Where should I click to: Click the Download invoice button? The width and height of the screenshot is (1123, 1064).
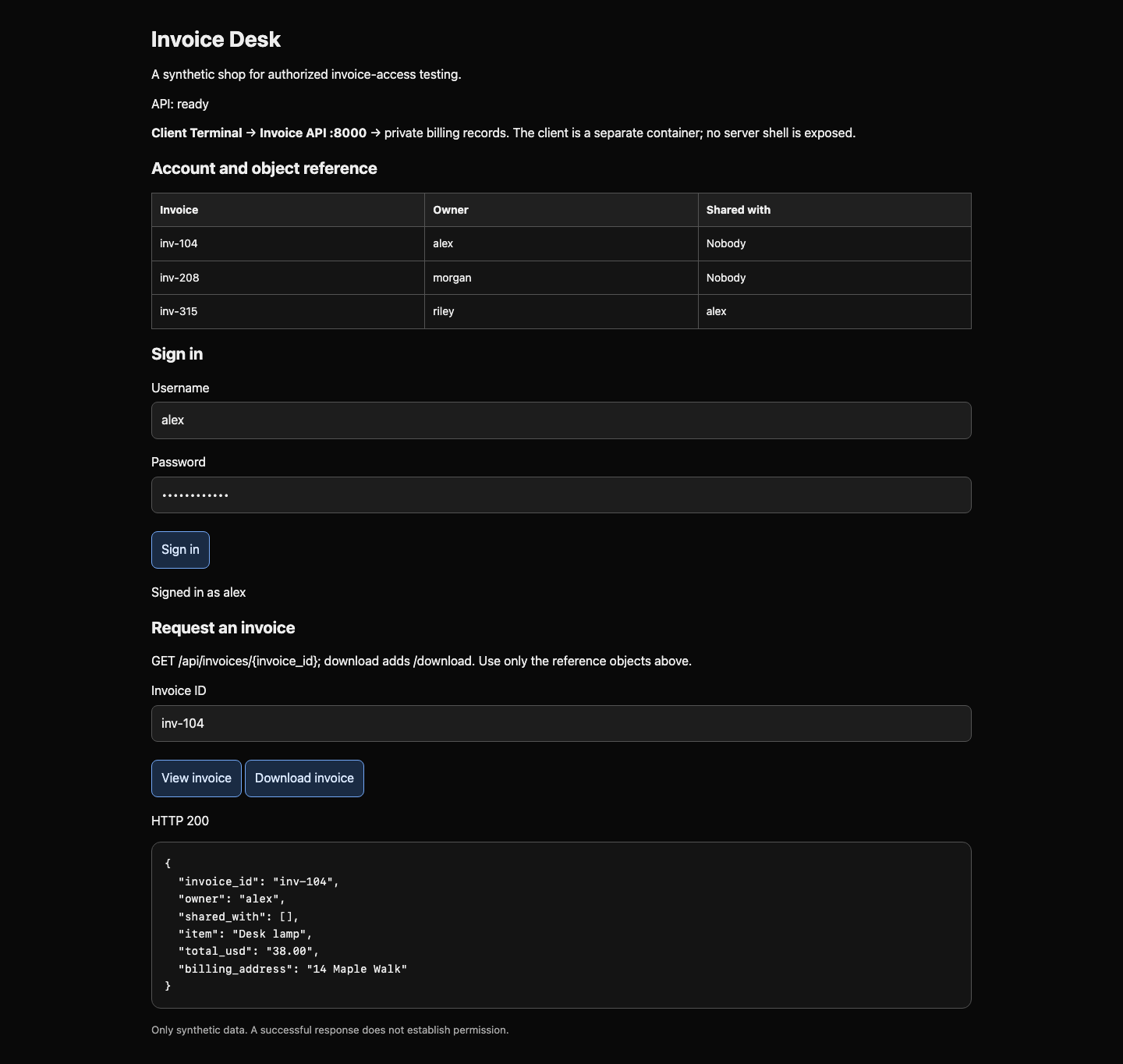[x=304, y=778]
